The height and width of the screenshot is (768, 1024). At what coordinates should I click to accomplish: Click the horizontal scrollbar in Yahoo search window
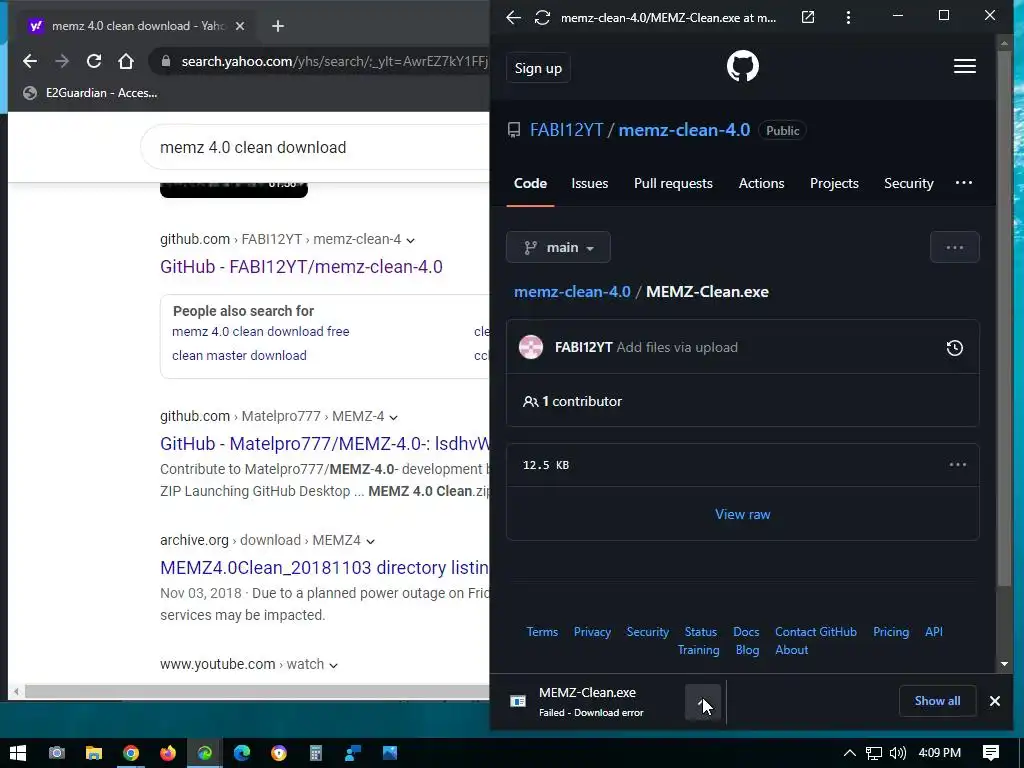(x=256, y=692)
